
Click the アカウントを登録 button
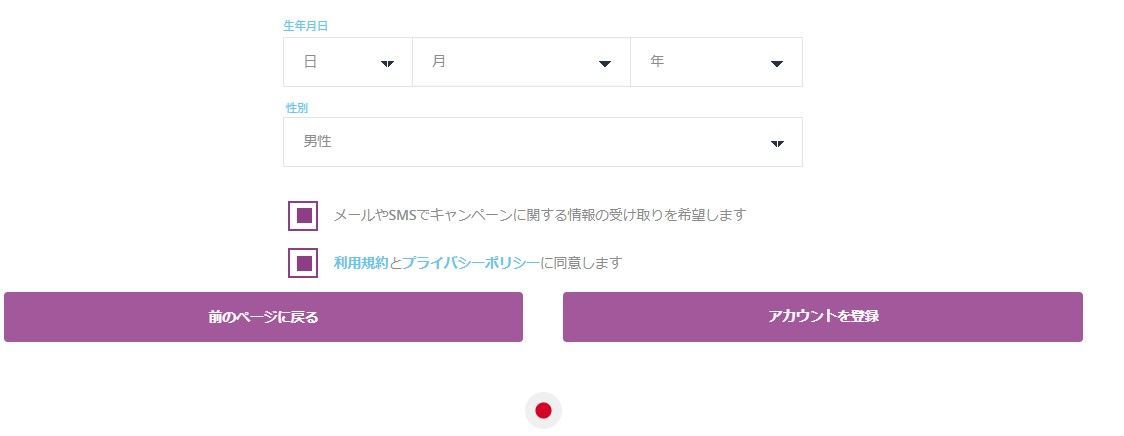tap(823, 317)
